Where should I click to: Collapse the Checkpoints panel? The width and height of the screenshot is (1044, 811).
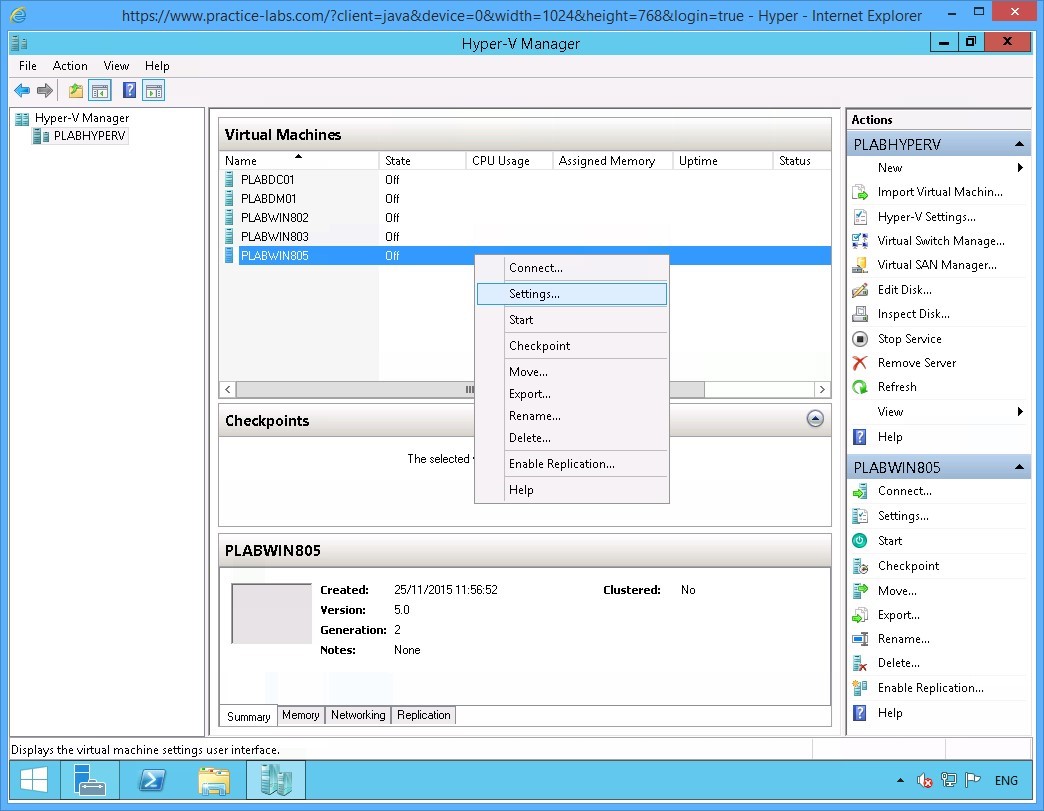point(815,420)
